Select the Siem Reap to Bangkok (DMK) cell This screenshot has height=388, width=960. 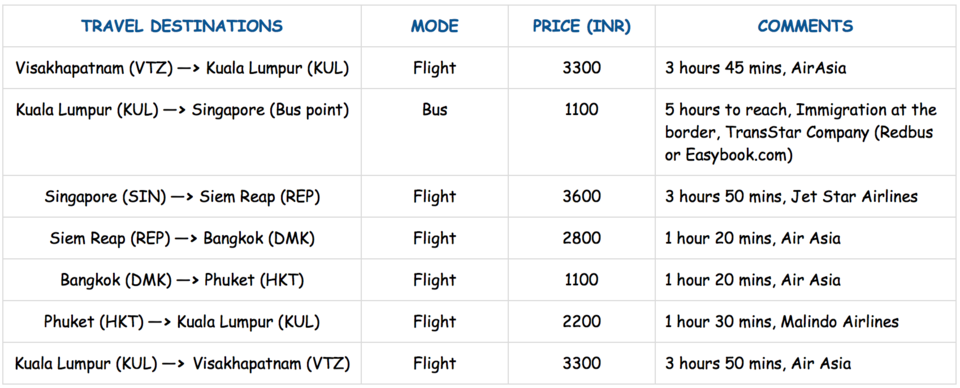click(182, 238)
